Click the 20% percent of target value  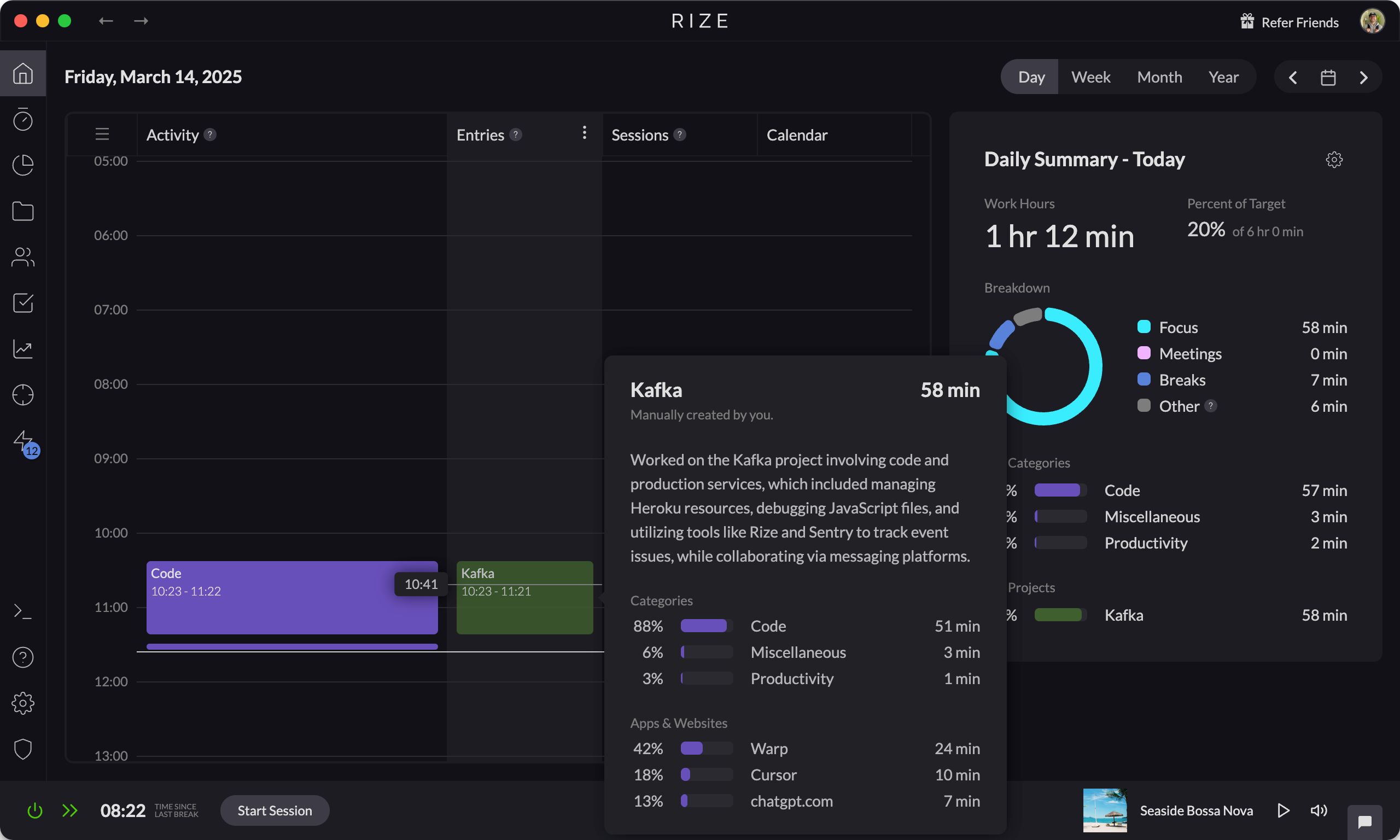click(1205, 230)
